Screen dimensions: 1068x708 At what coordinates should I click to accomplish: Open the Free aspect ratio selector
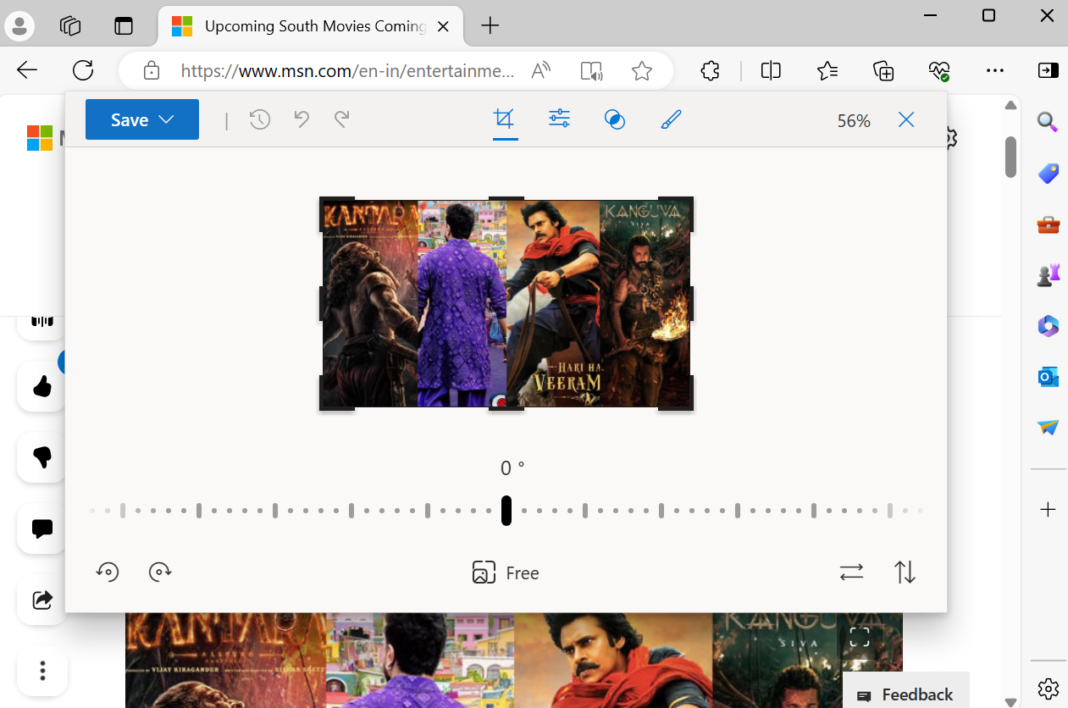click(x=505, y=572)
